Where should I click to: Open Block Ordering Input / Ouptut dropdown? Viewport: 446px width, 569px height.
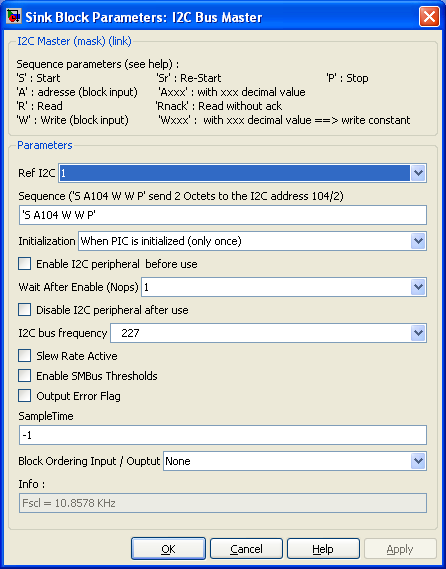pos(418,461)
